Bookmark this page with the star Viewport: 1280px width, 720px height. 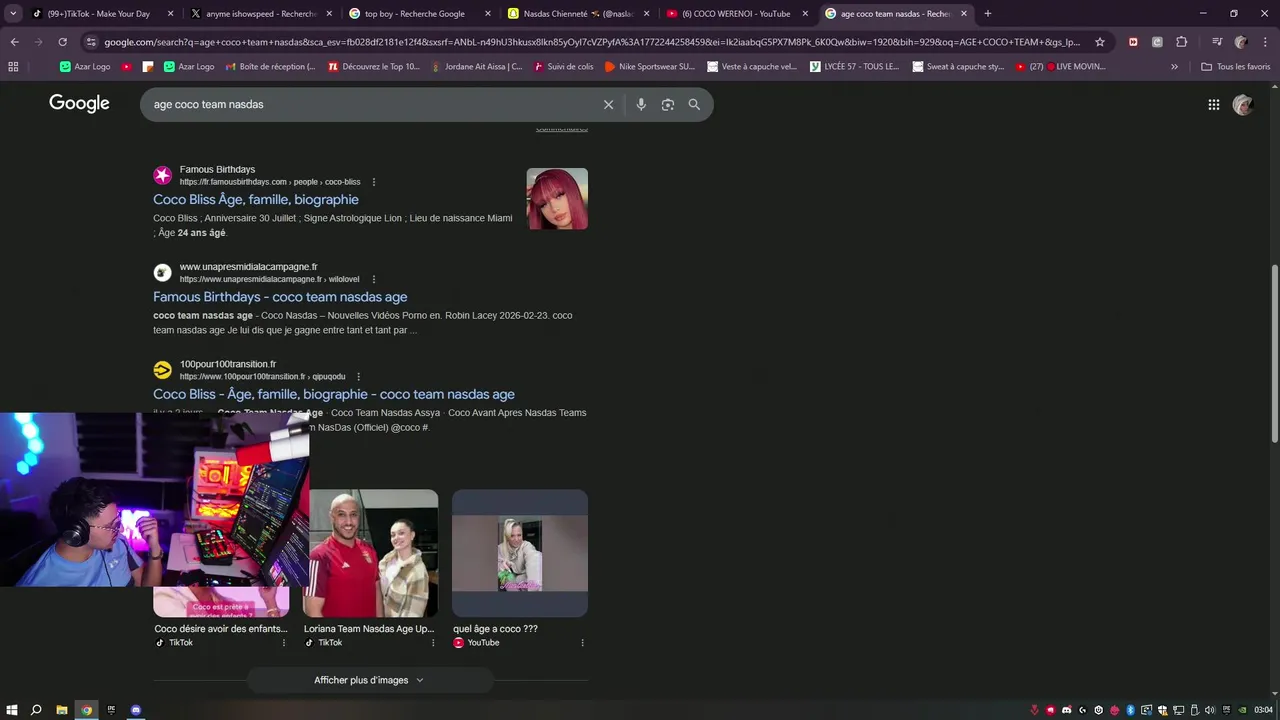coord(1100,42)
